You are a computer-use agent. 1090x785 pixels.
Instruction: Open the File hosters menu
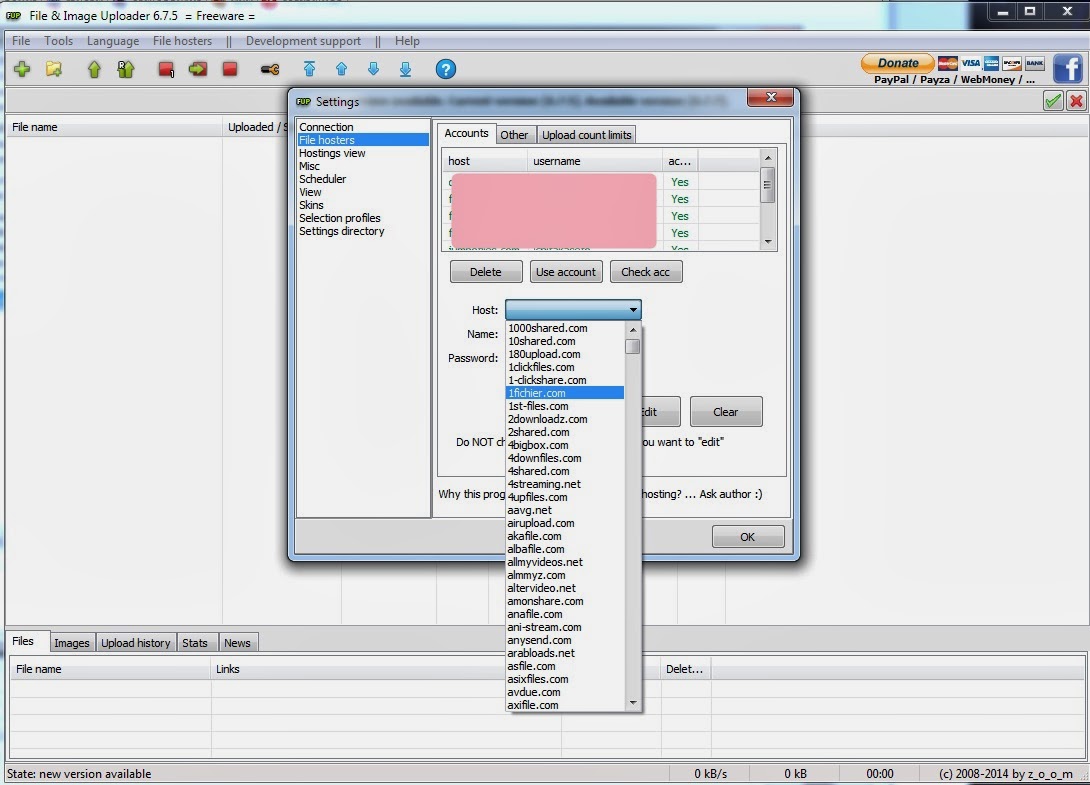coord(182,41)
